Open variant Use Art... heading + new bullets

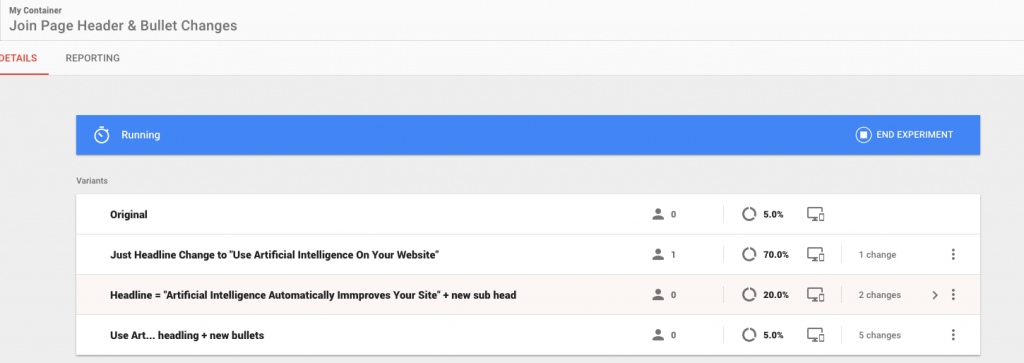187,335
